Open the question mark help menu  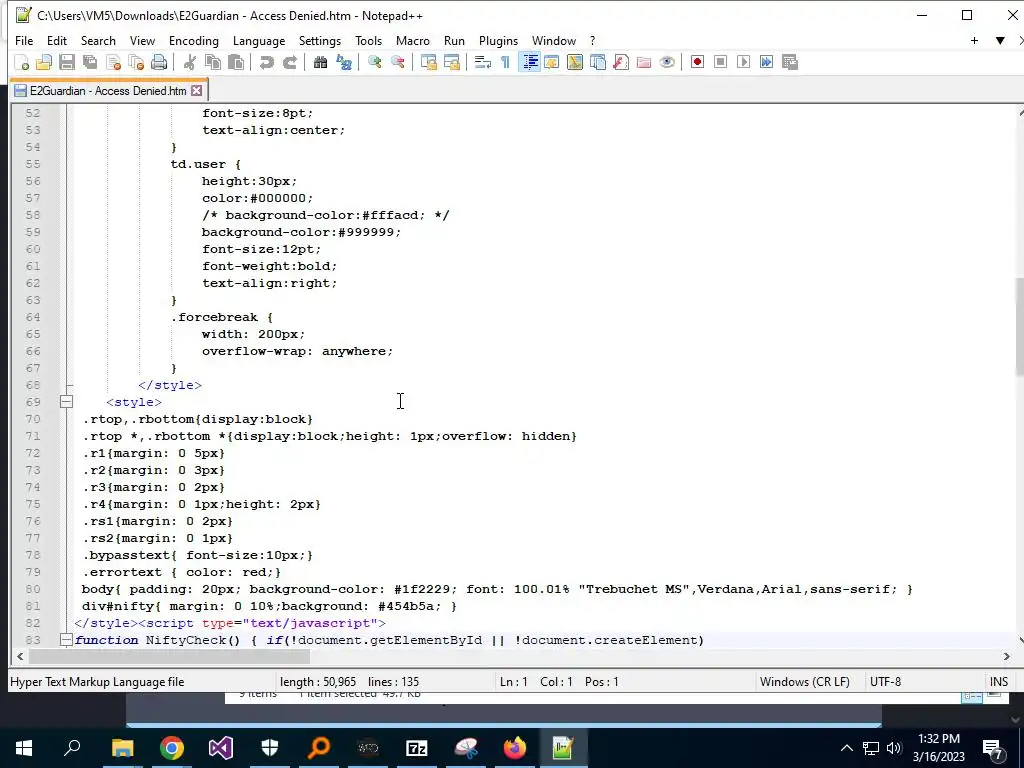tap(592, 40)
